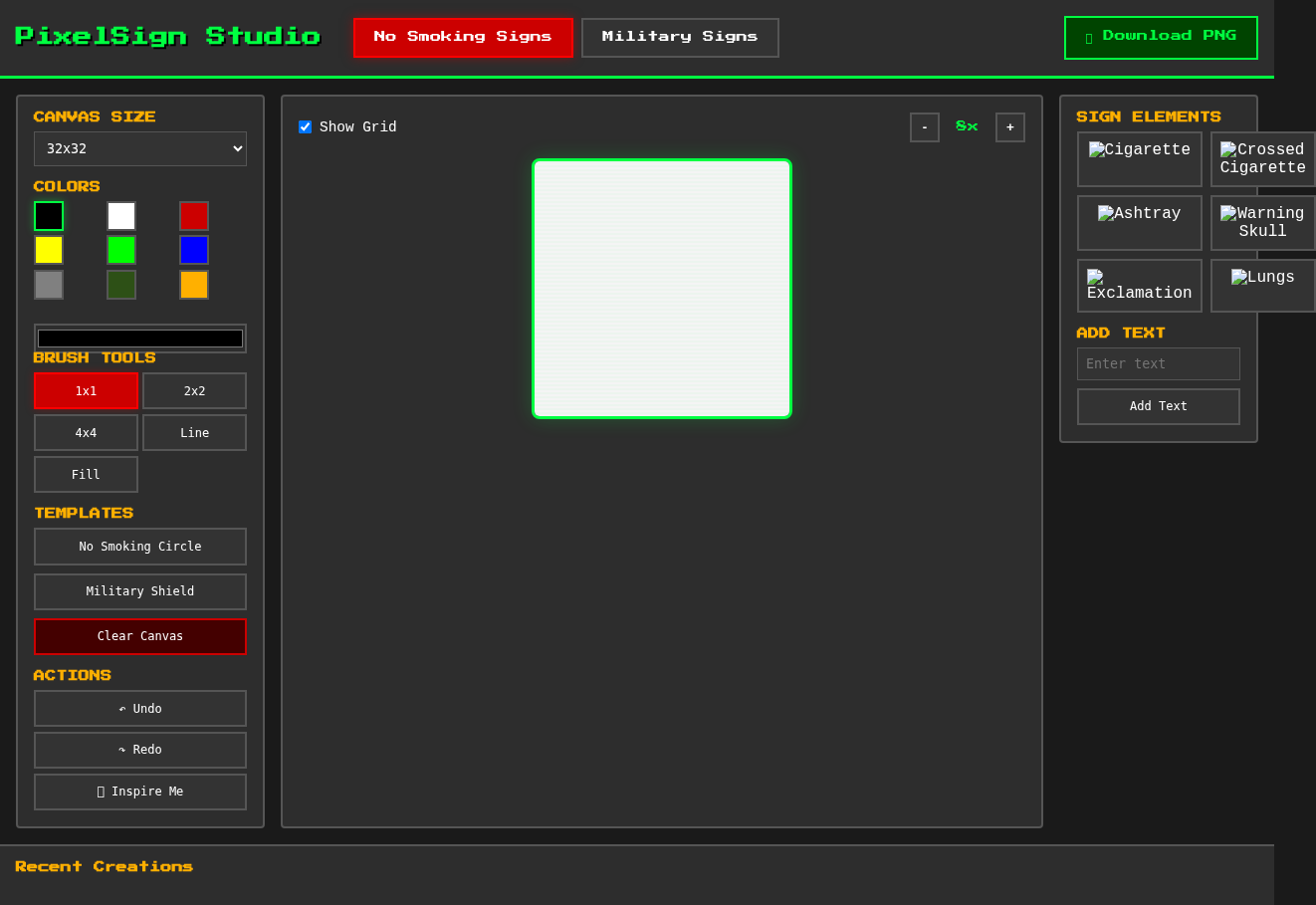Choose the Exclamation sign element
1316x905 pixels.
[1139, 286]
